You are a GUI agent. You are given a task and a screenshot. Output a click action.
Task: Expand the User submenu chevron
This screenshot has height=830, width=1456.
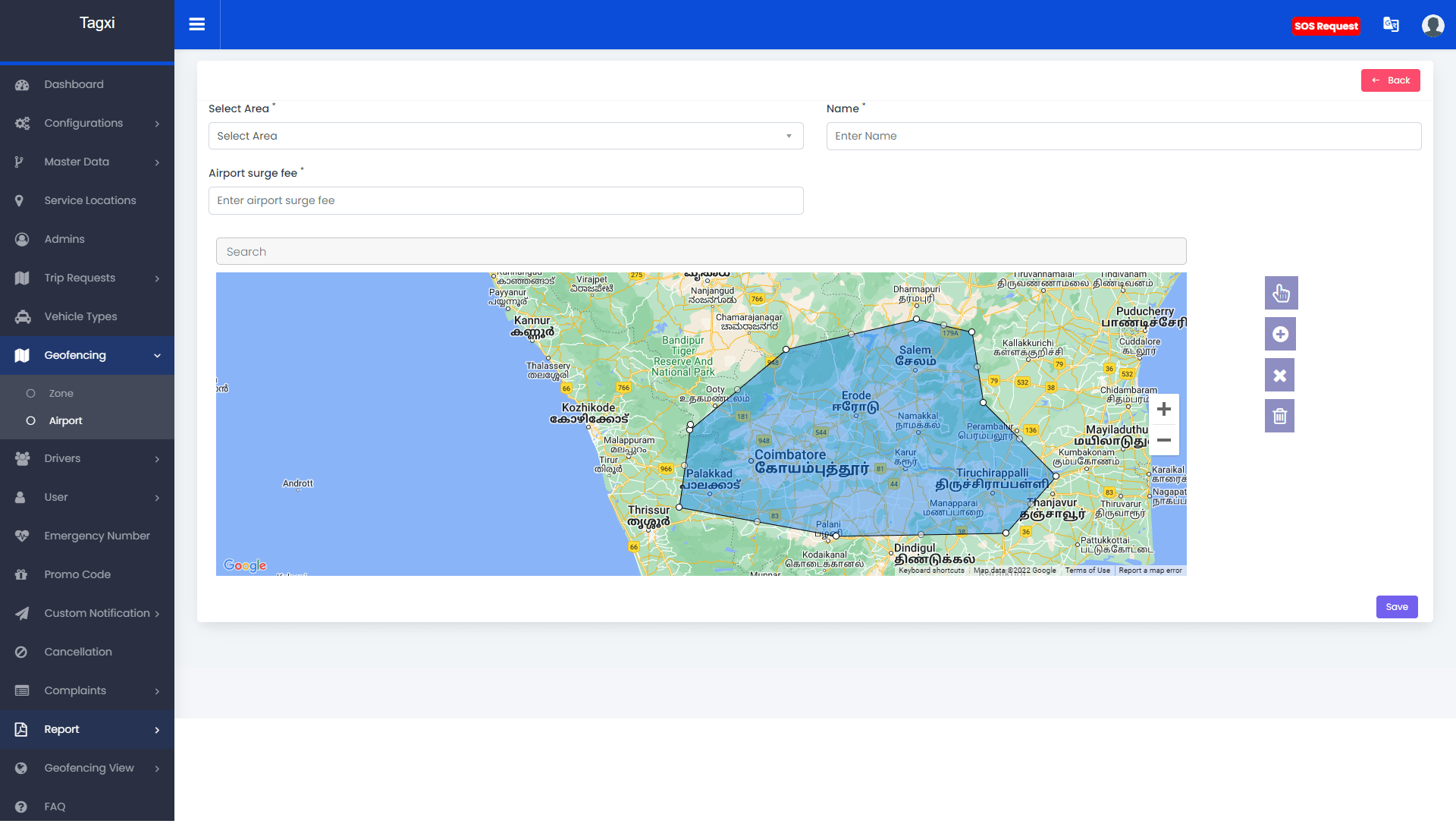pyautogui.click(x=157, y=498)
